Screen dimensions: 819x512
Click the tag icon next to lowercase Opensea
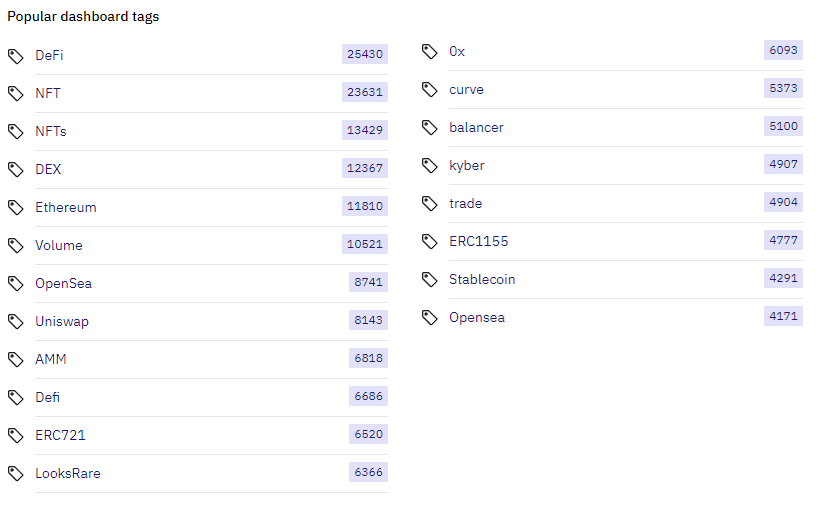point(429,318)
